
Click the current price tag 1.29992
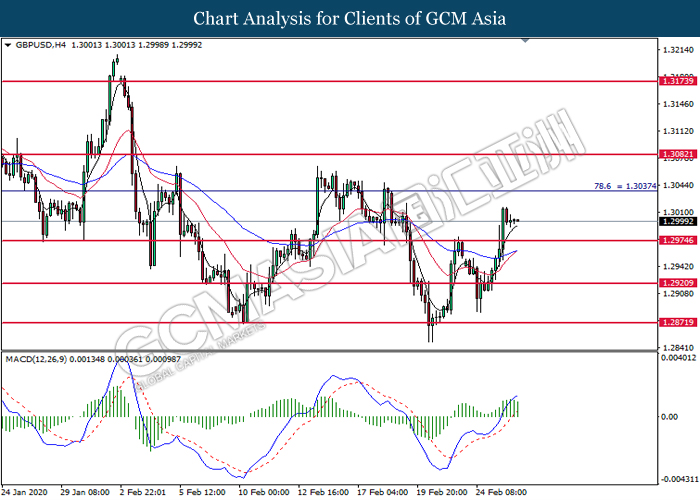pyautogui.click(x=678, y=221)
